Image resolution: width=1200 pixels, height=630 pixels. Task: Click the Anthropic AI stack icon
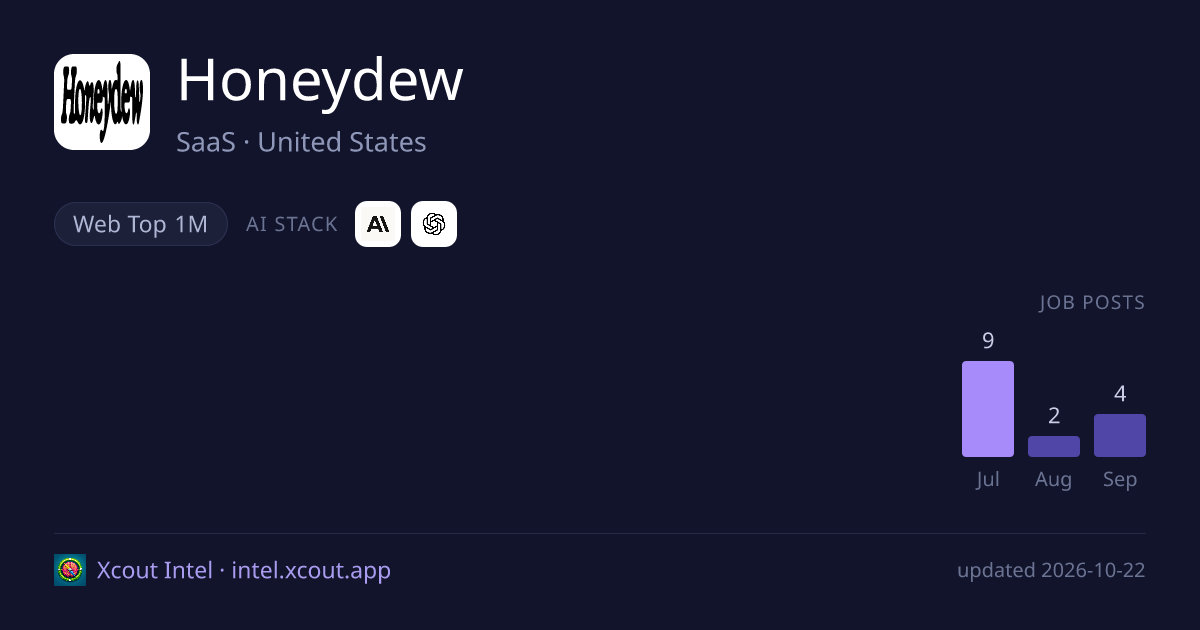coord(378,224)
